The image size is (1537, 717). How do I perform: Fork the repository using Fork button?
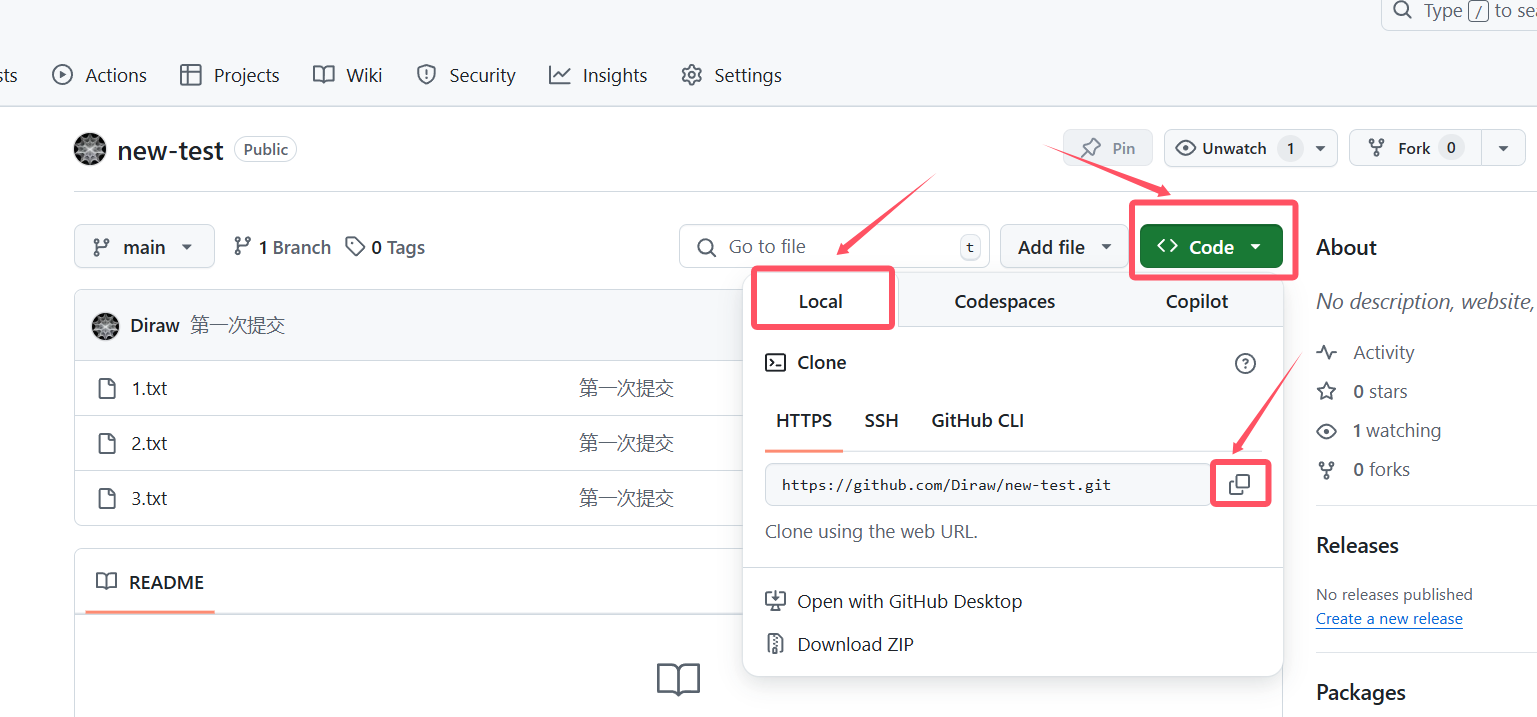pos(1415,149)
